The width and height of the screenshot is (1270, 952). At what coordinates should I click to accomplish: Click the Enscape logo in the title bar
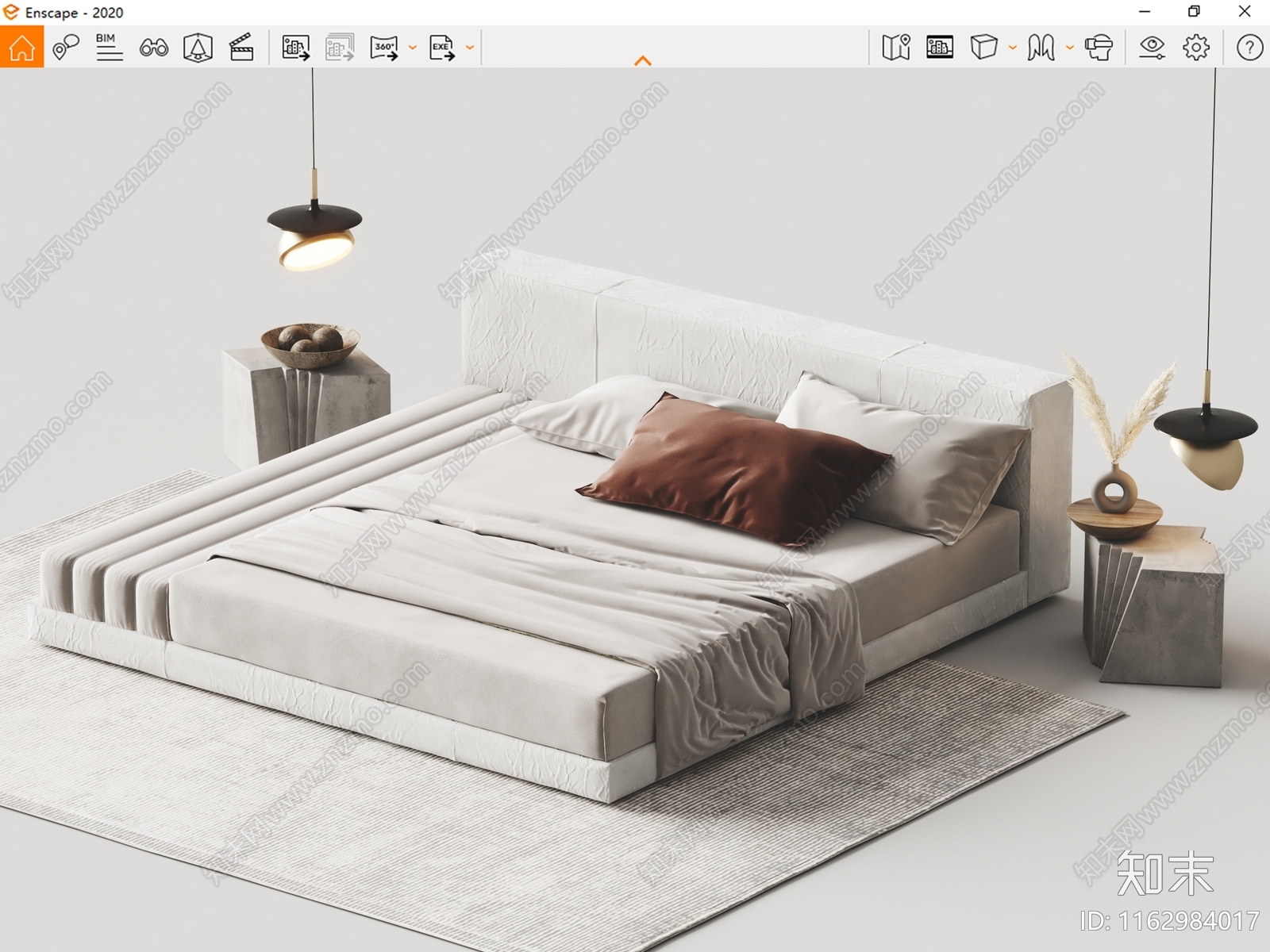point(10,12)
